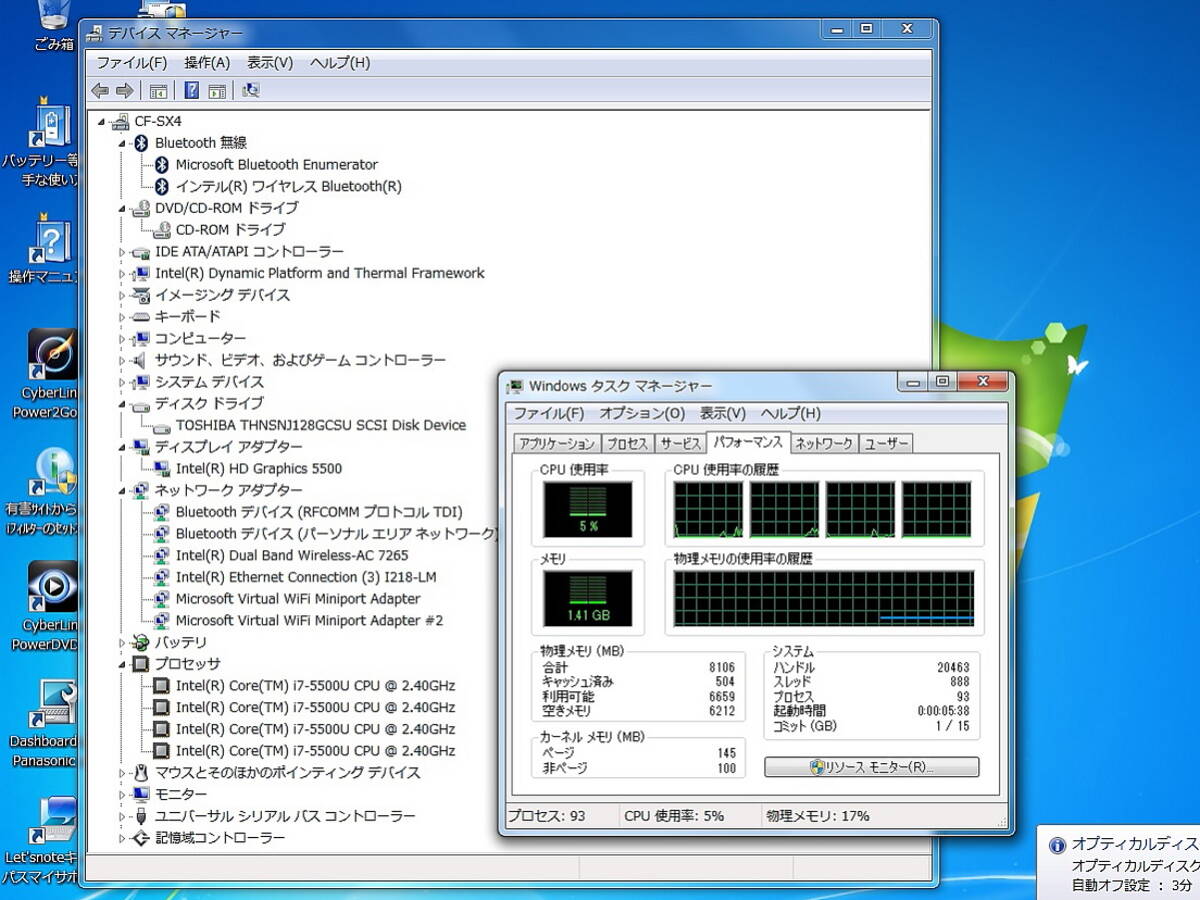Collapse the プロセッサ (Processor) category
This screenshot has height=900, width=1200.
pos(123,664)
